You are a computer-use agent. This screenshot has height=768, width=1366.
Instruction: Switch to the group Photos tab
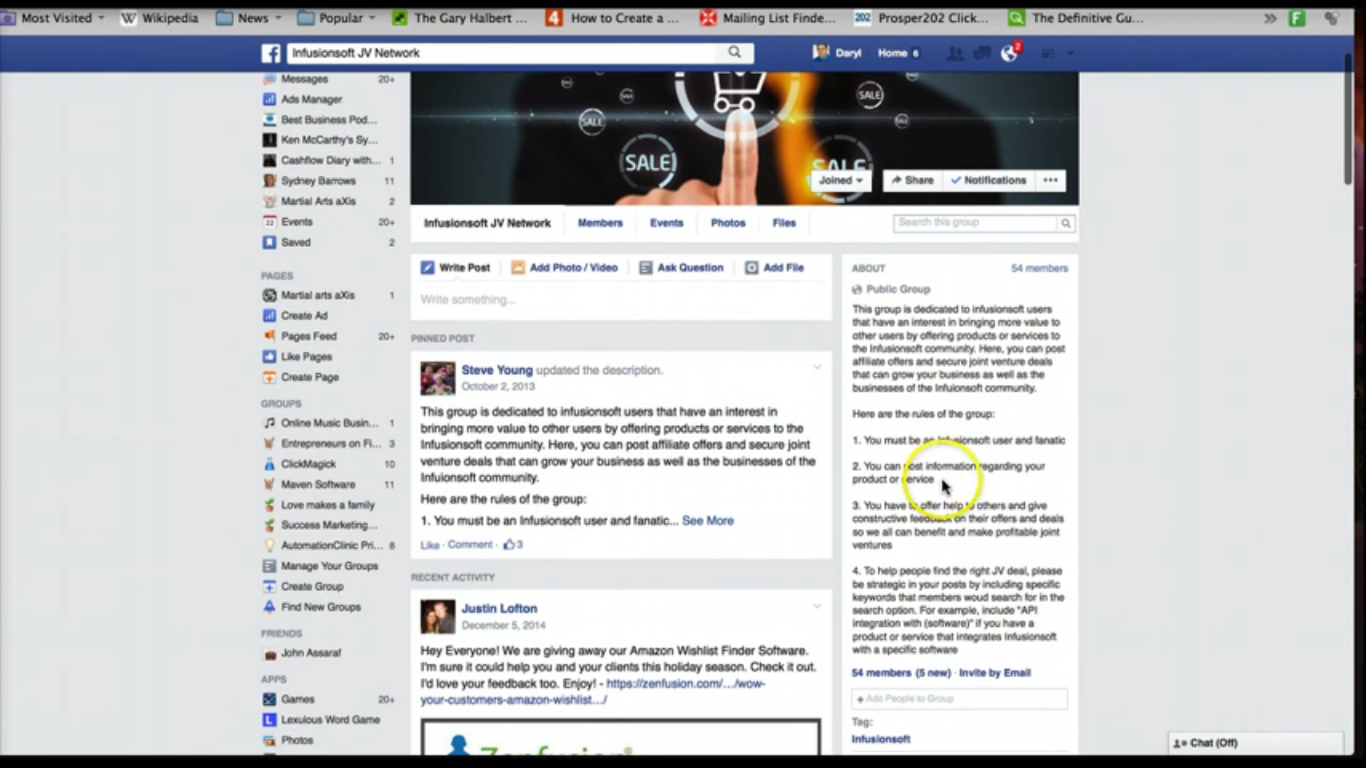[x=728, y=223]
